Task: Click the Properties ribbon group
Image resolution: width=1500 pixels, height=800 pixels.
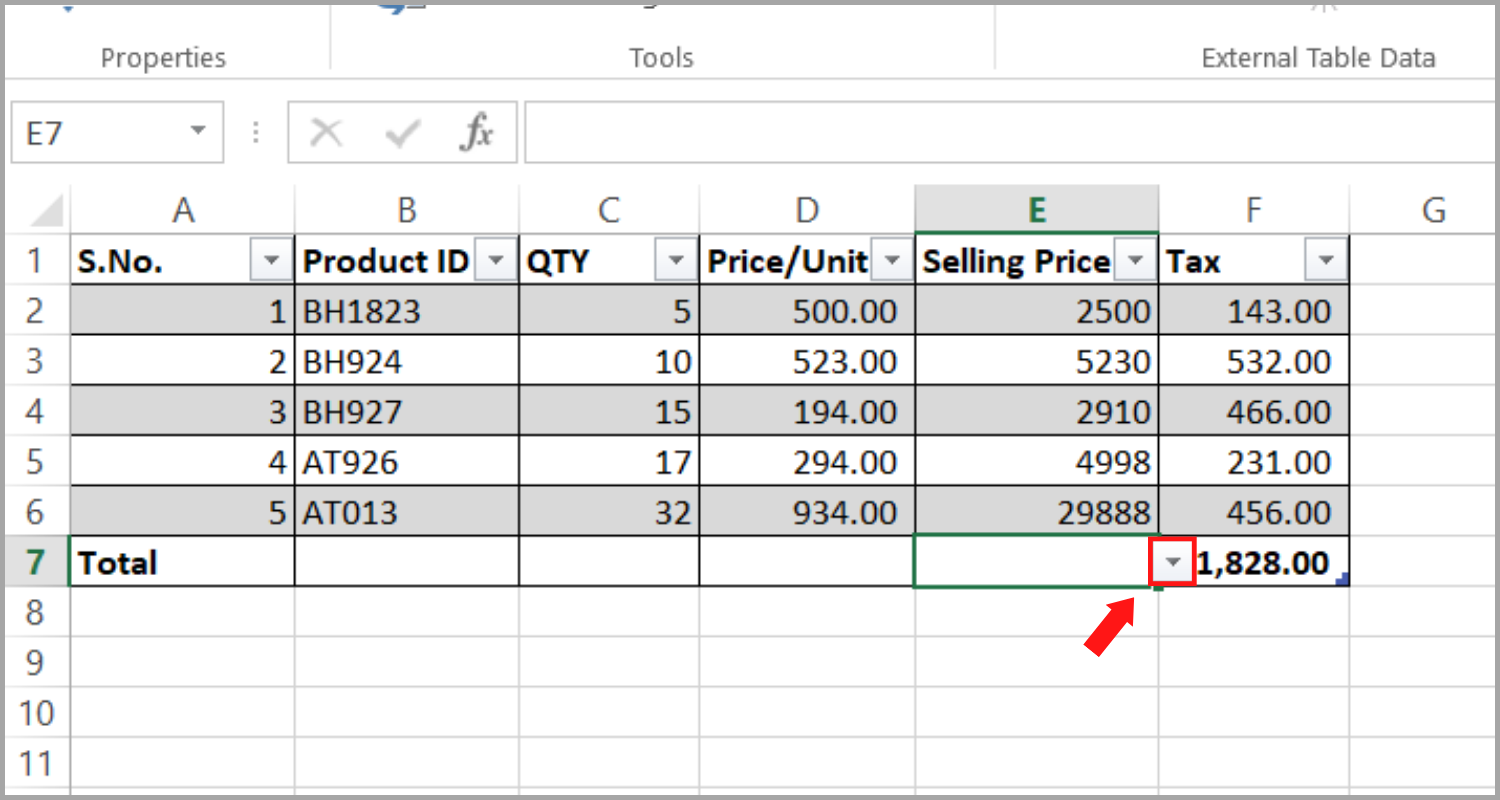Action: pos(163,57)
